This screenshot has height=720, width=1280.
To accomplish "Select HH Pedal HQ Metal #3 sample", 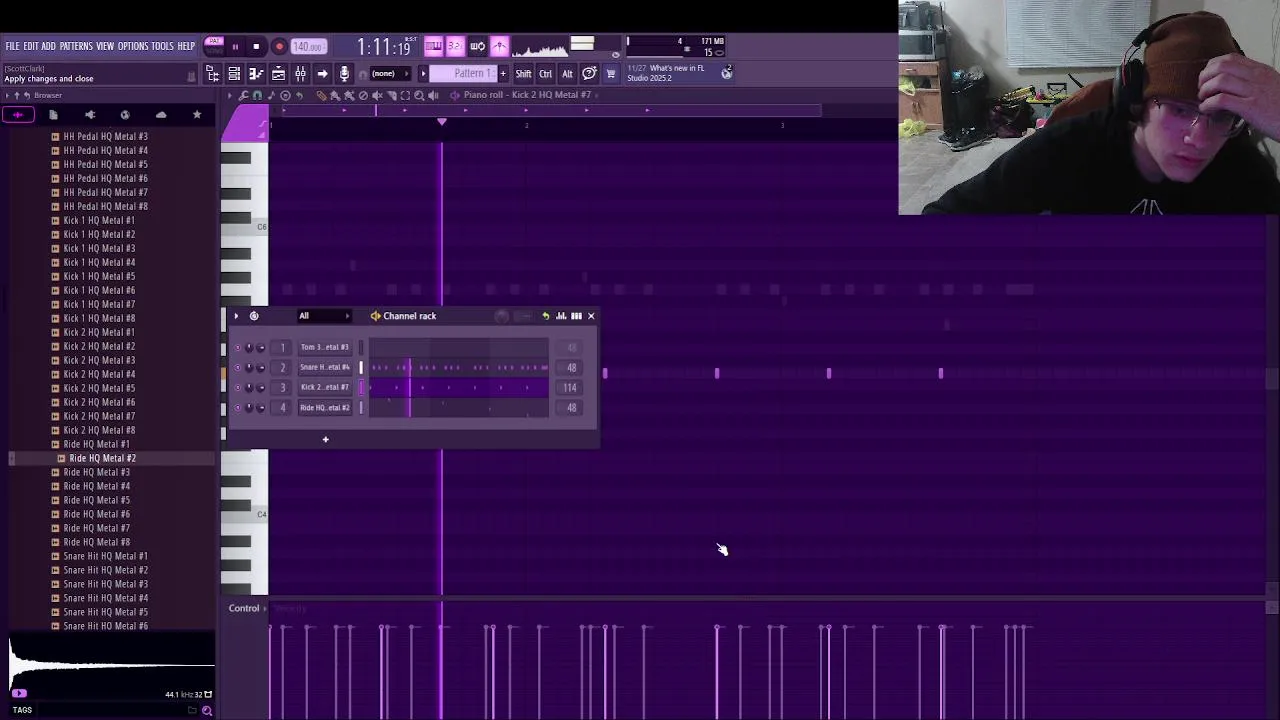I will tap(105, 136).
